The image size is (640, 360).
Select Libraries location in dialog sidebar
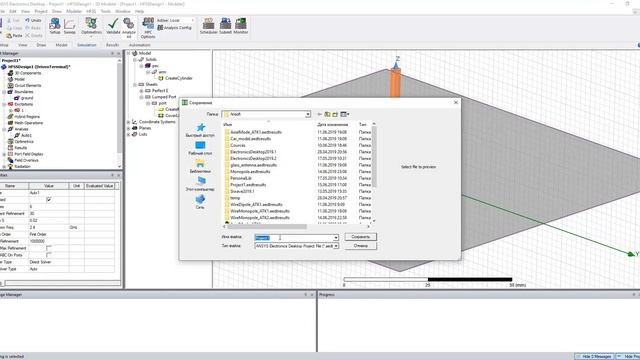[200, 166]
